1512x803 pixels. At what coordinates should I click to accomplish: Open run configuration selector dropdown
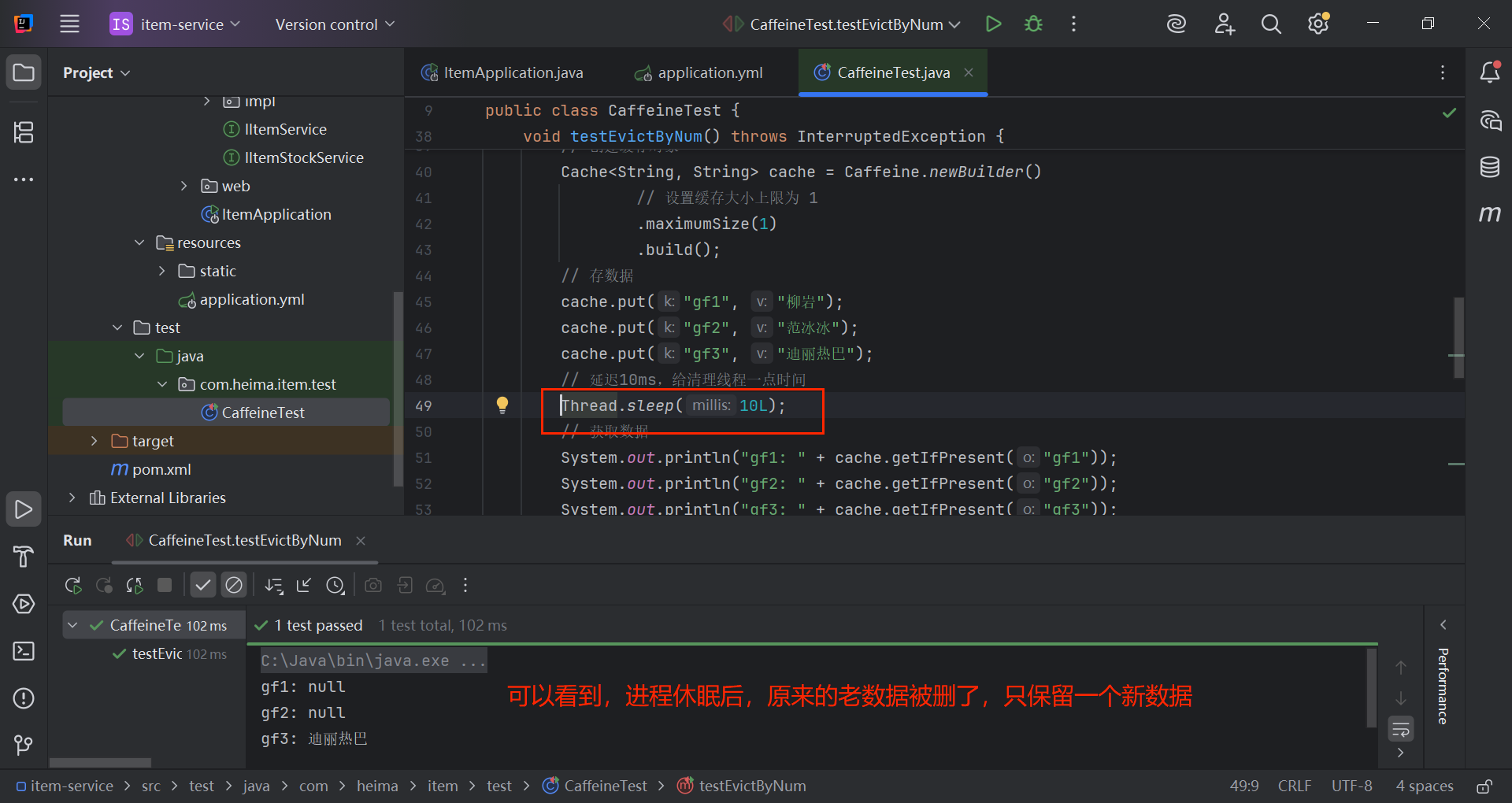point(841,24)
